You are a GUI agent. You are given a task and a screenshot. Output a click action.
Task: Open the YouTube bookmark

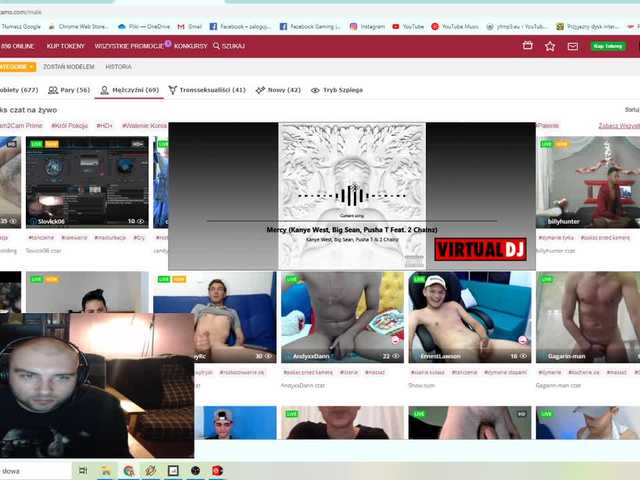click(x=408, y=27)
